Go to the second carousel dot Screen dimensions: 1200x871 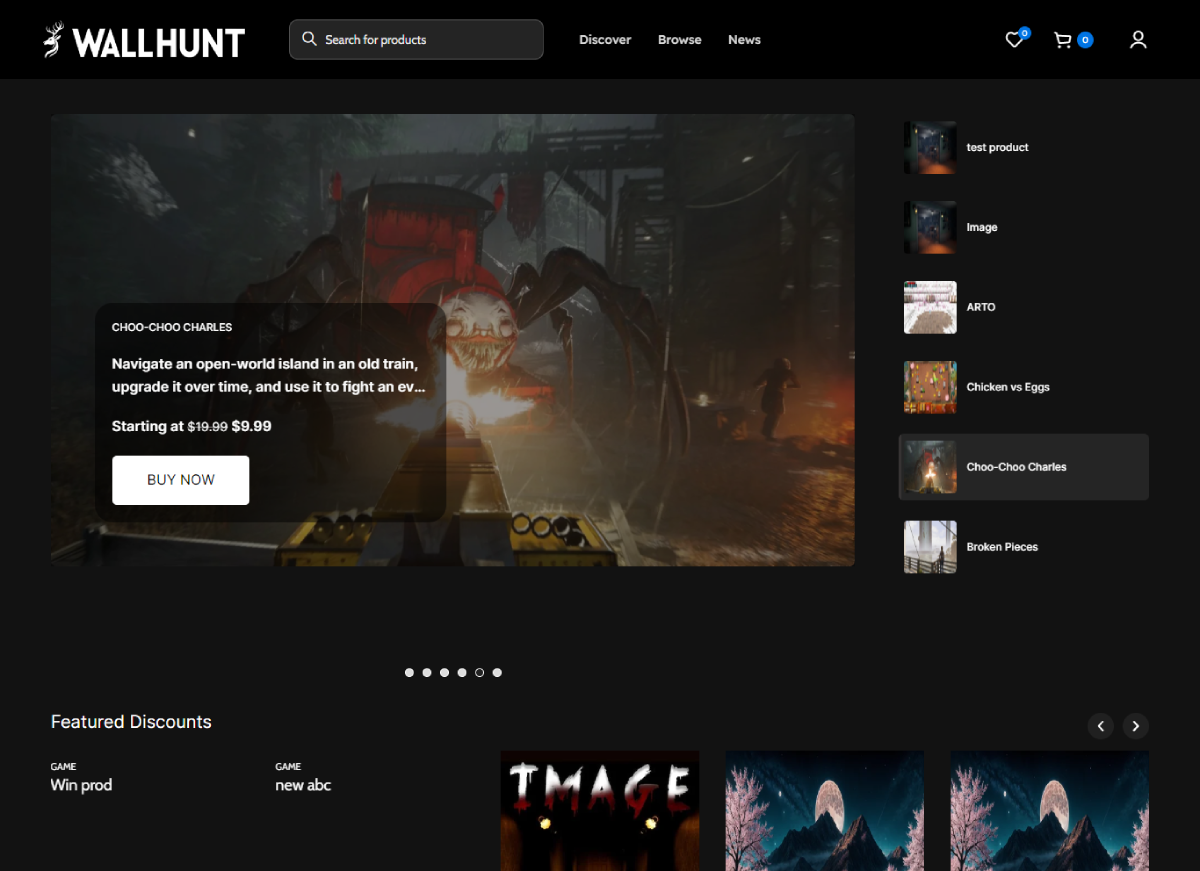tap(427, 673)
